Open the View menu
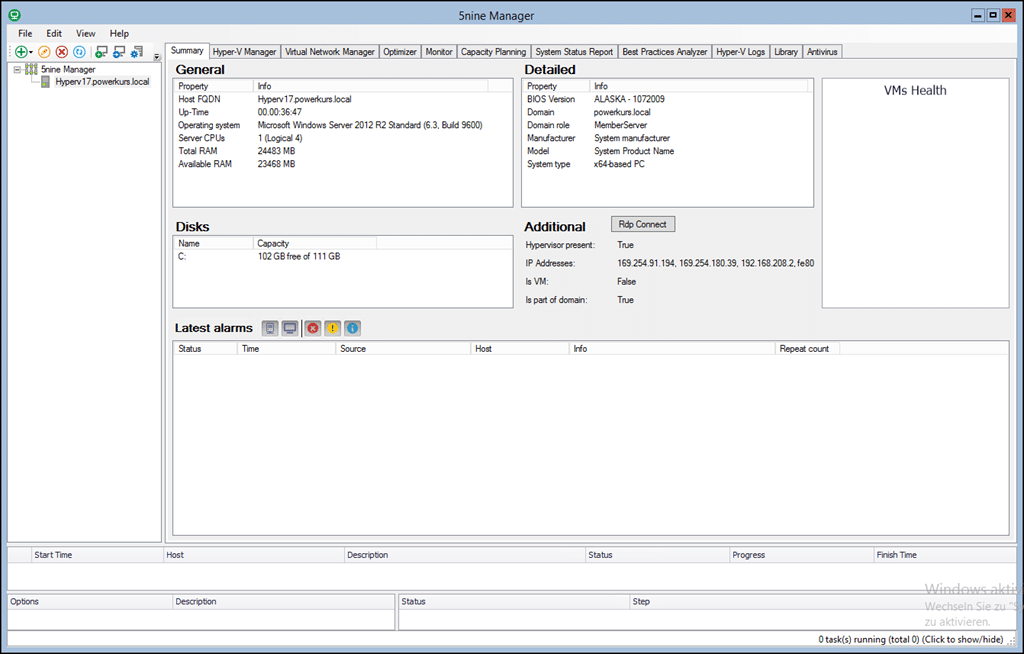The height and width of the screenshot is (654, 1024). click(x=86, y=33)
